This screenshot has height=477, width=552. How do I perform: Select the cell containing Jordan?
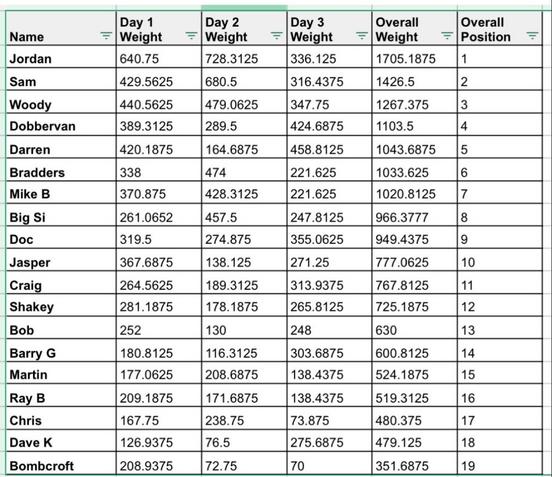pyautogui.click(x=61, y=57)
